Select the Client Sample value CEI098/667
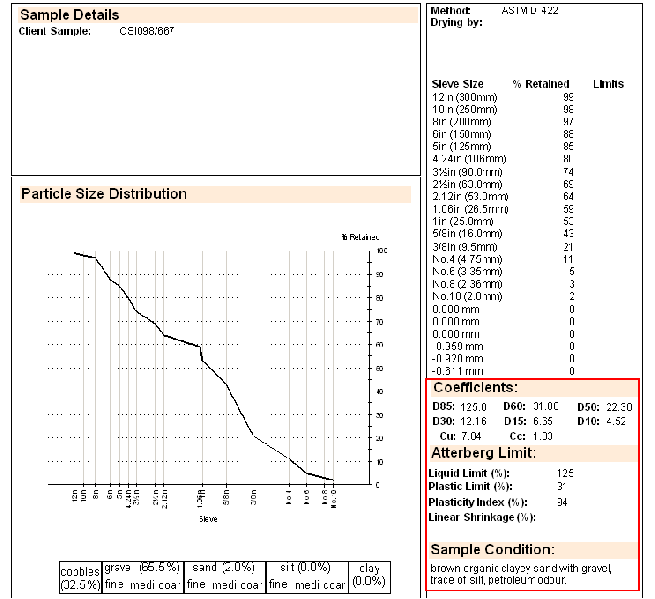The height and width of the screenshot is (599, 655). pos(147,31)
